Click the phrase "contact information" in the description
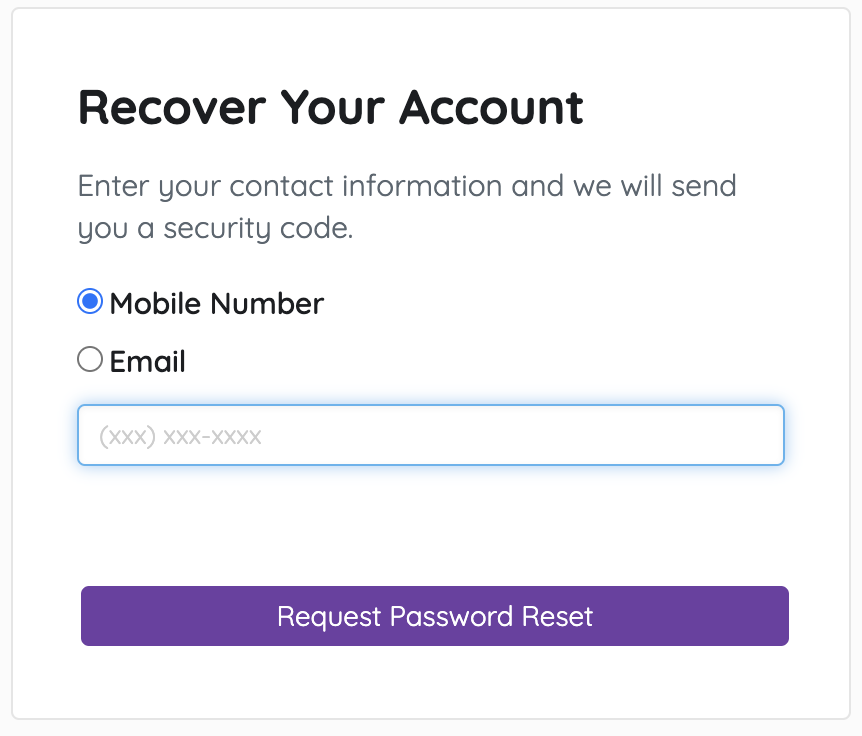The image size is (862, 736). click(366, 186)
